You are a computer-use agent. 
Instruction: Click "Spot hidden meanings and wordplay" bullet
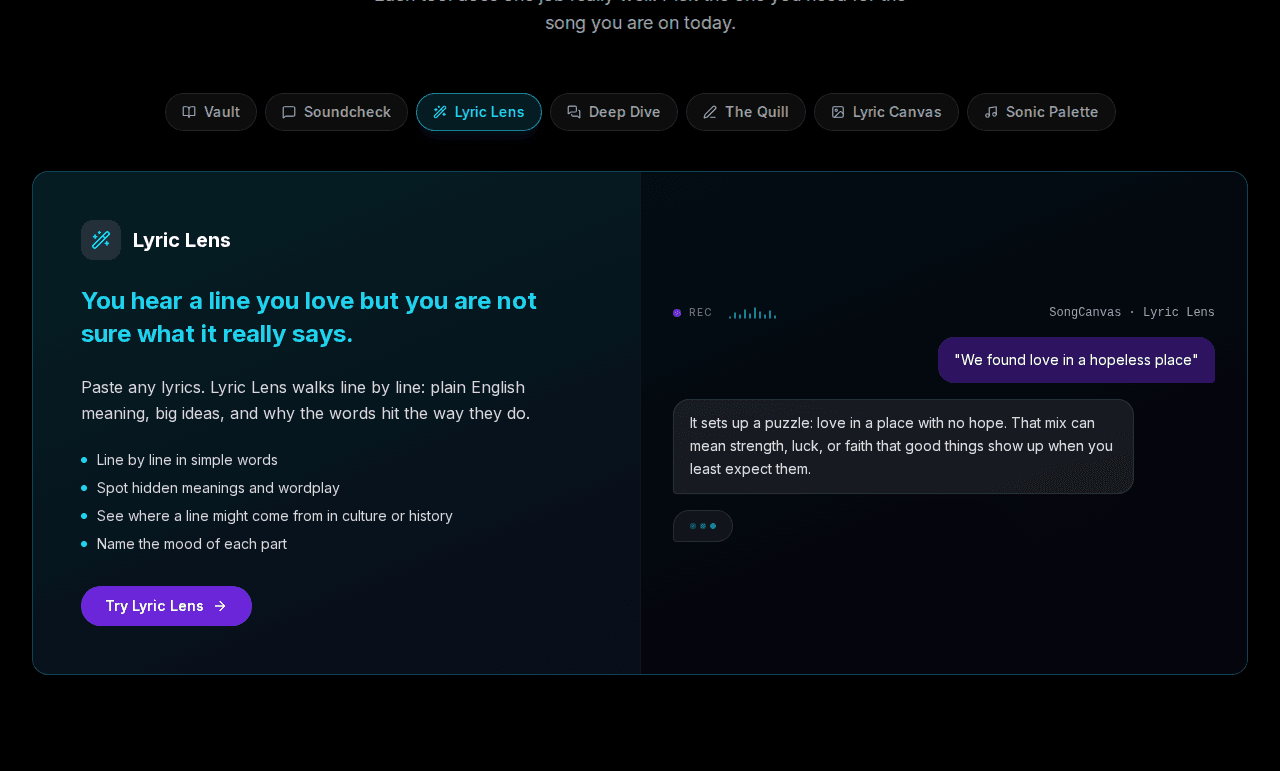218,488
